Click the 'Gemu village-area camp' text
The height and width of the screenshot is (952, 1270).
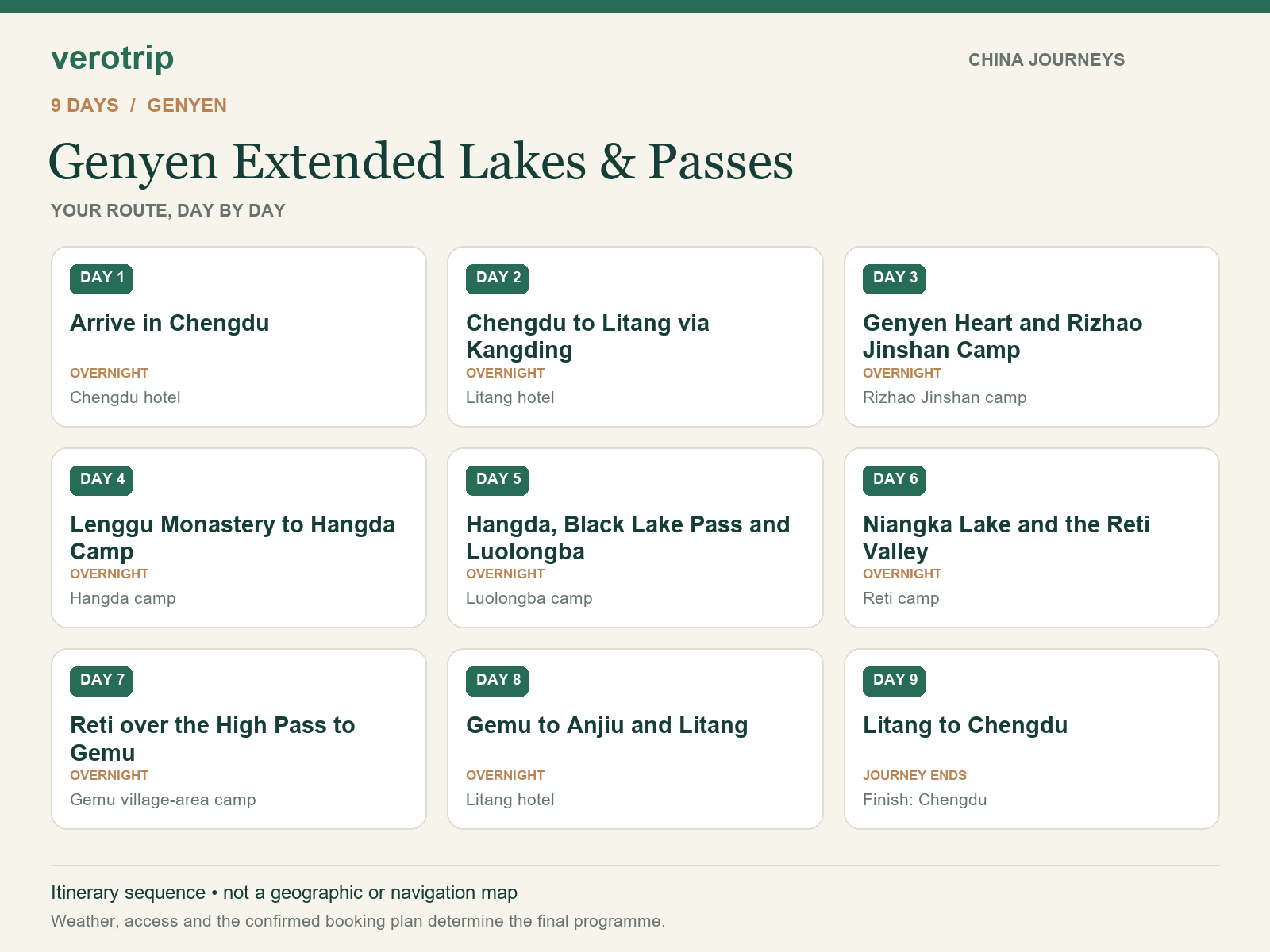(x=163, y=800)
